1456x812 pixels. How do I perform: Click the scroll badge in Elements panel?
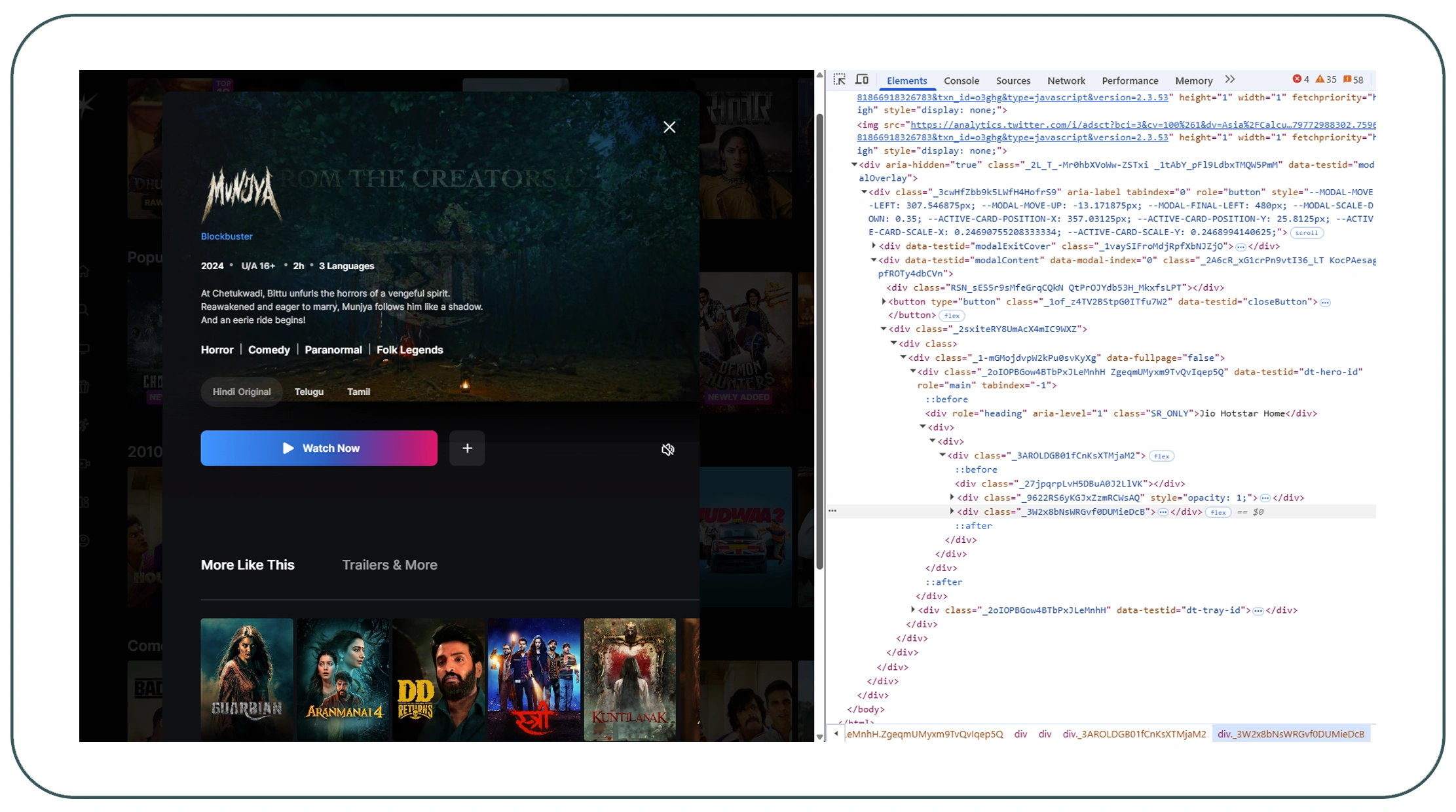click(x=1306, y=233)
